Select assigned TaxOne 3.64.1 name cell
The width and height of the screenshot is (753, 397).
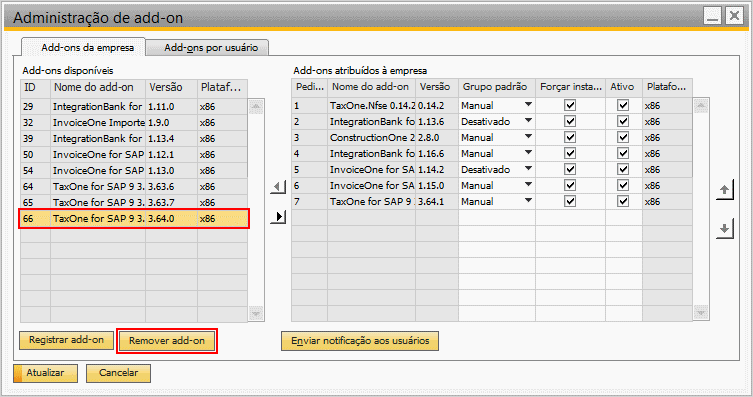point(372,202)
